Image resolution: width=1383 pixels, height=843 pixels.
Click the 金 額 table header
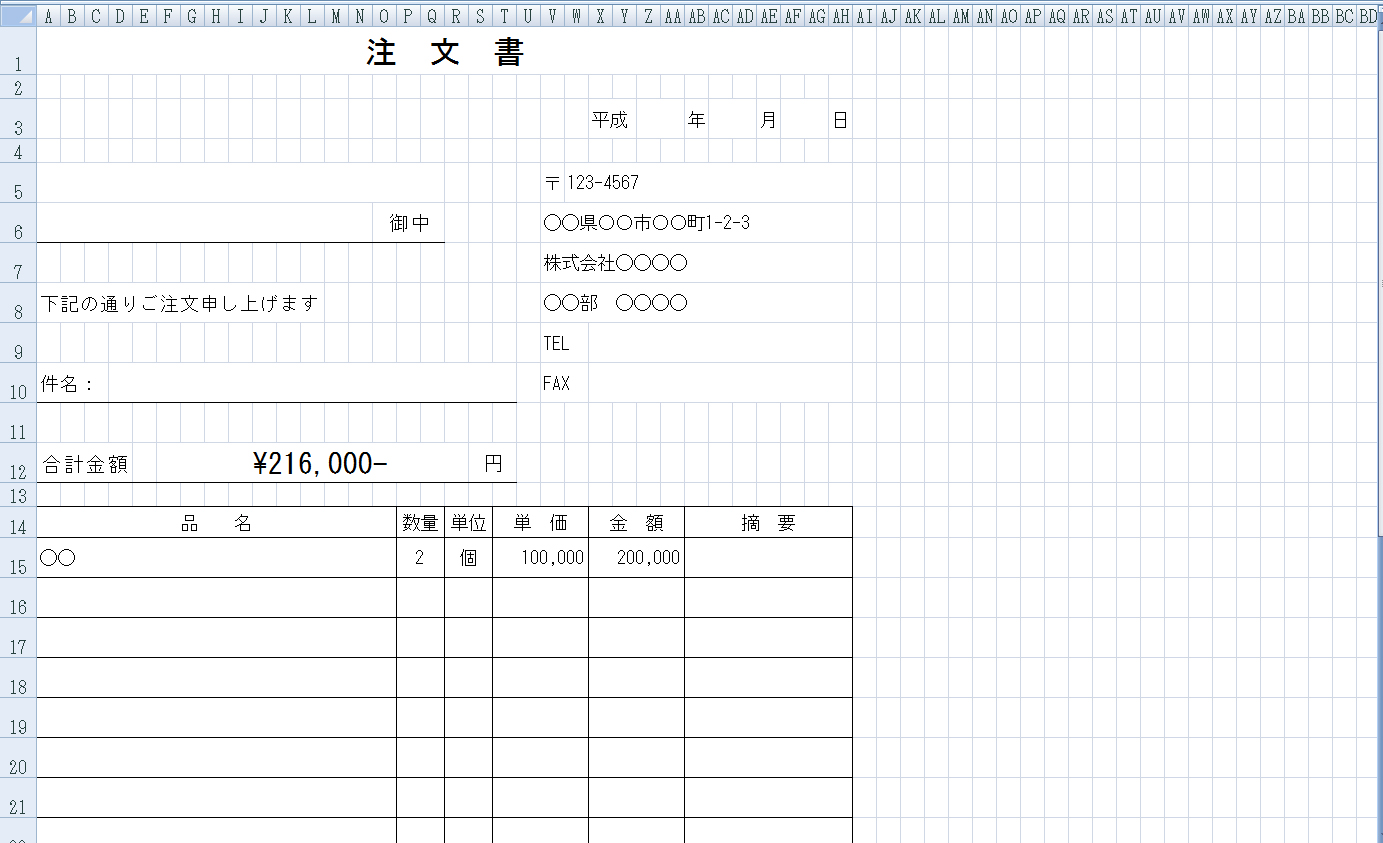click(636, 522)
